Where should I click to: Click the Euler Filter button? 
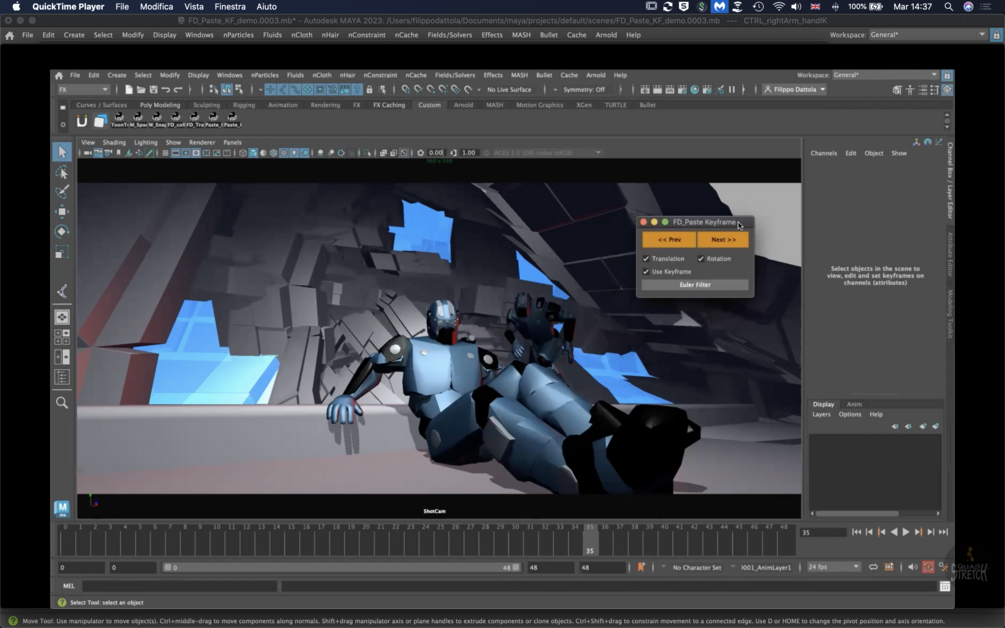tap(695, 285)
